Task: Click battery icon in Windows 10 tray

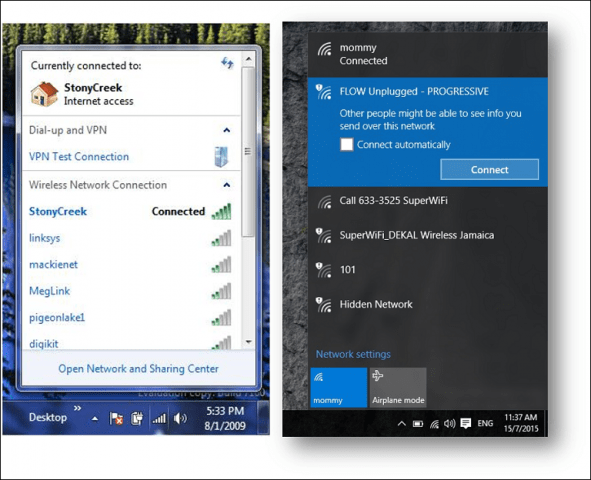Action: coord(418,424)
